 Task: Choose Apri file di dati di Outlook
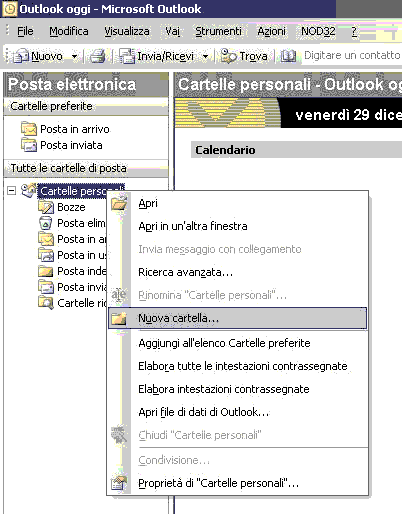pos(238,412)
